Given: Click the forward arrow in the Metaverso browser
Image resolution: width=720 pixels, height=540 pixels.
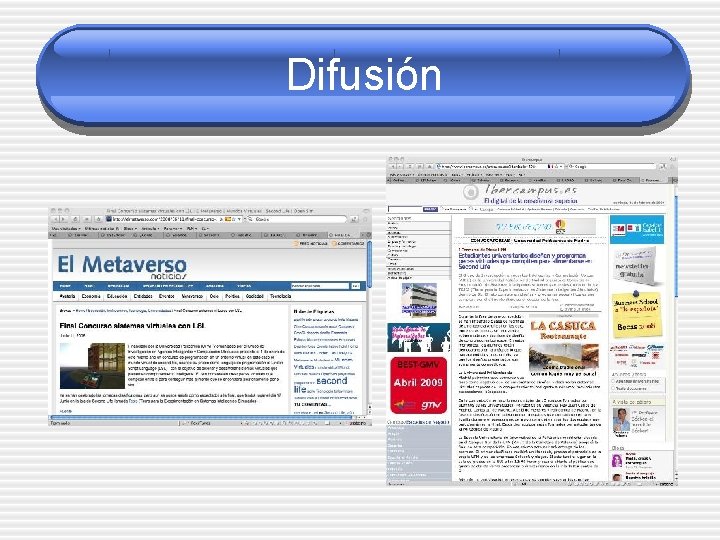Looking at the screenshot, I should (64, 219).
